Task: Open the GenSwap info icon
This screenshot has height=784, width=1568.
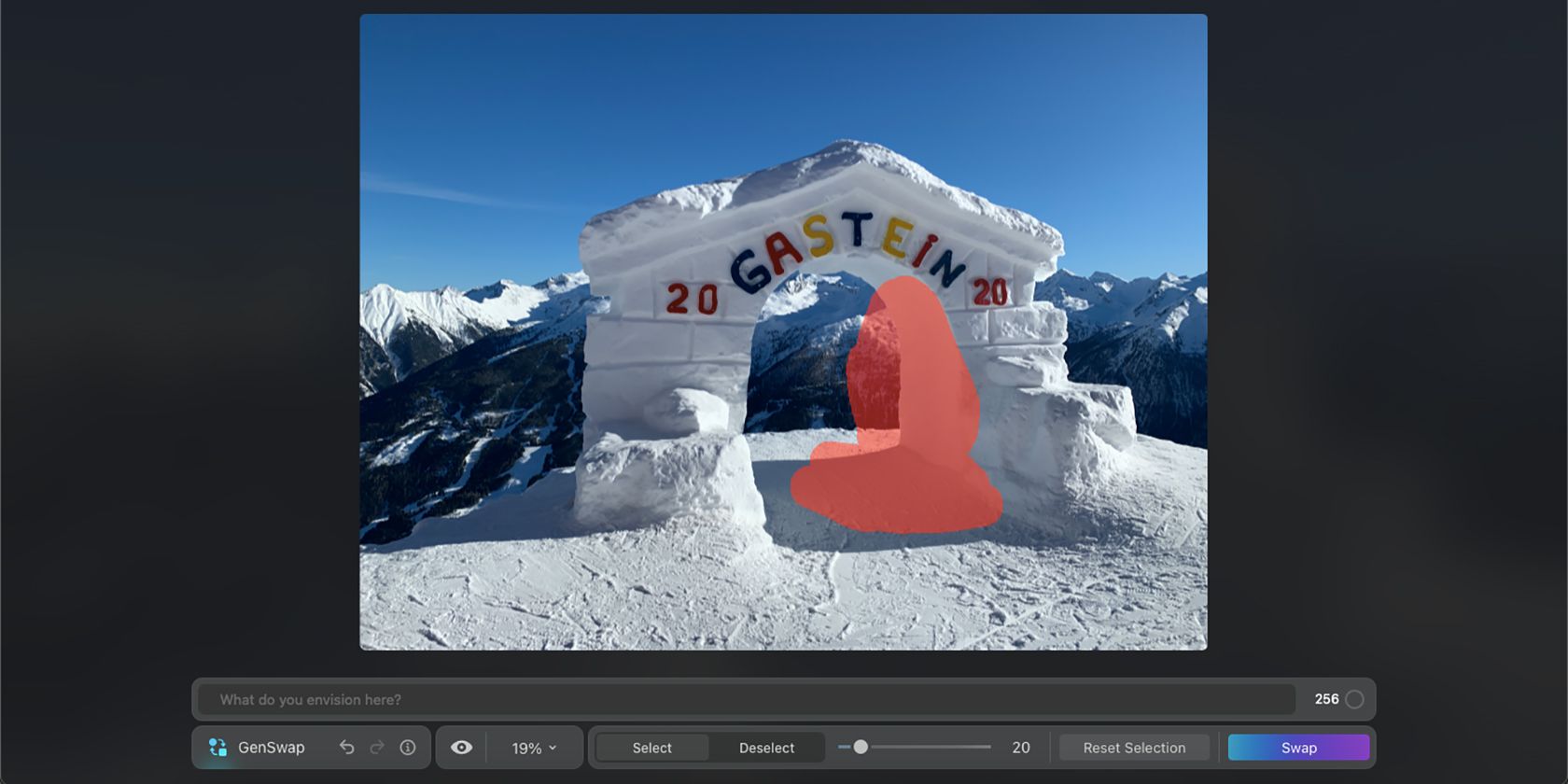Action: pyautogui.click(x=408, y=748)
